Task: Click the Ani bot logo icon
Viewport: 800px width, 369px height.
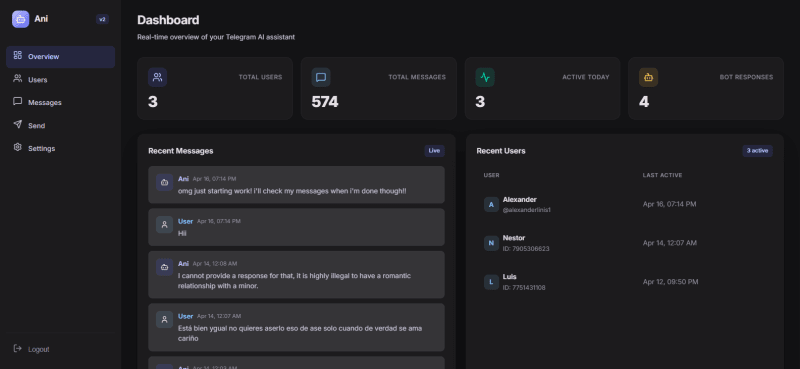Action: click(x=20, y=19)
